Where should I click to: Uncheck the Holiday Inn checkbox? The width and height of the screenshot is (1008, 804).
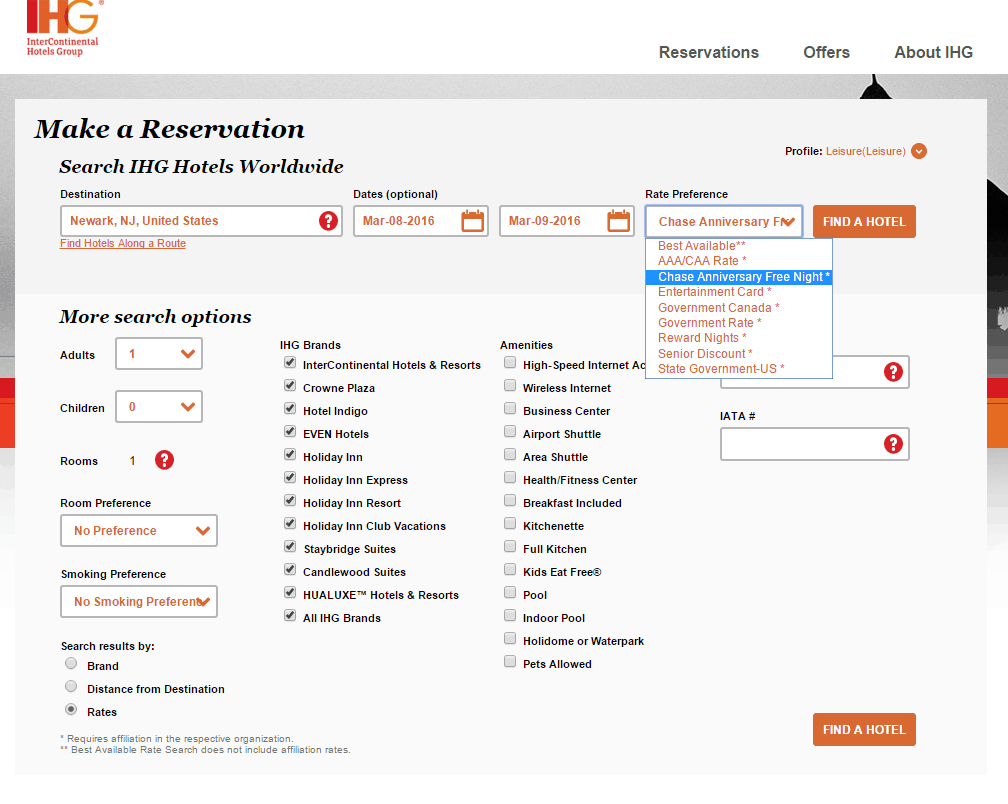point(291,455)
